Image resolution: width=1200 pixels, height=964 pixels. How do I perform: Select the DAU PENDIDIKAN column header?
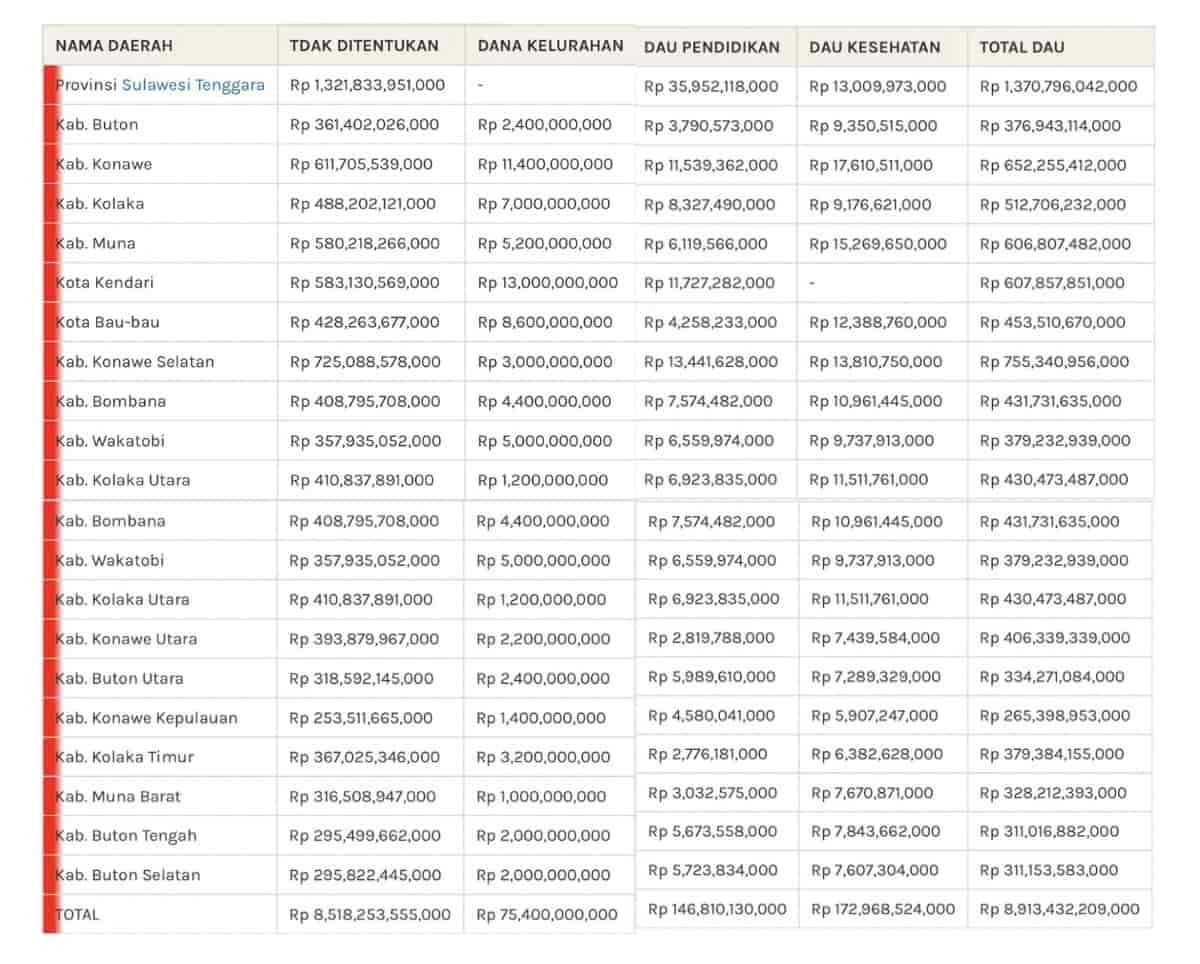coord(712,47)
